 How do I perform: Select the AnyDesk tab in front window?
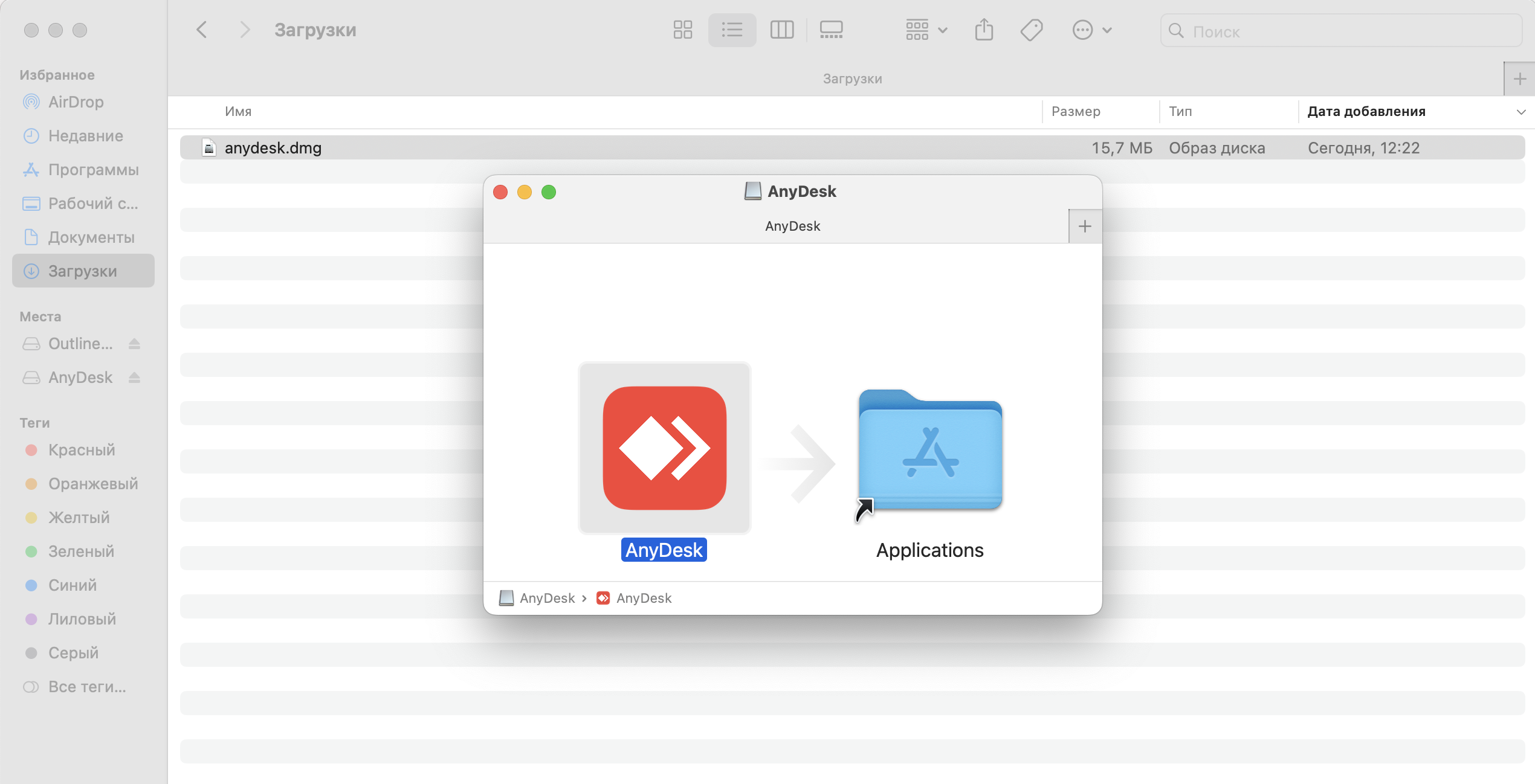792,226
